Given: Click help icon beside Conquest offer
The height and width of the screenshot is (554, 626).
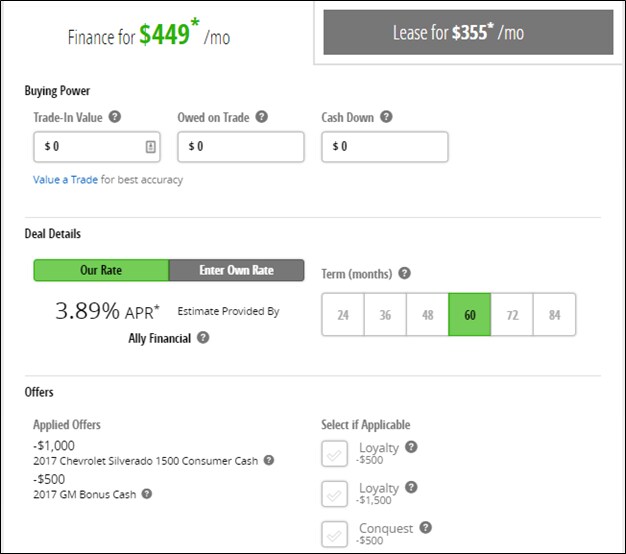Looking at the screenshot, I should coord(426,528).
